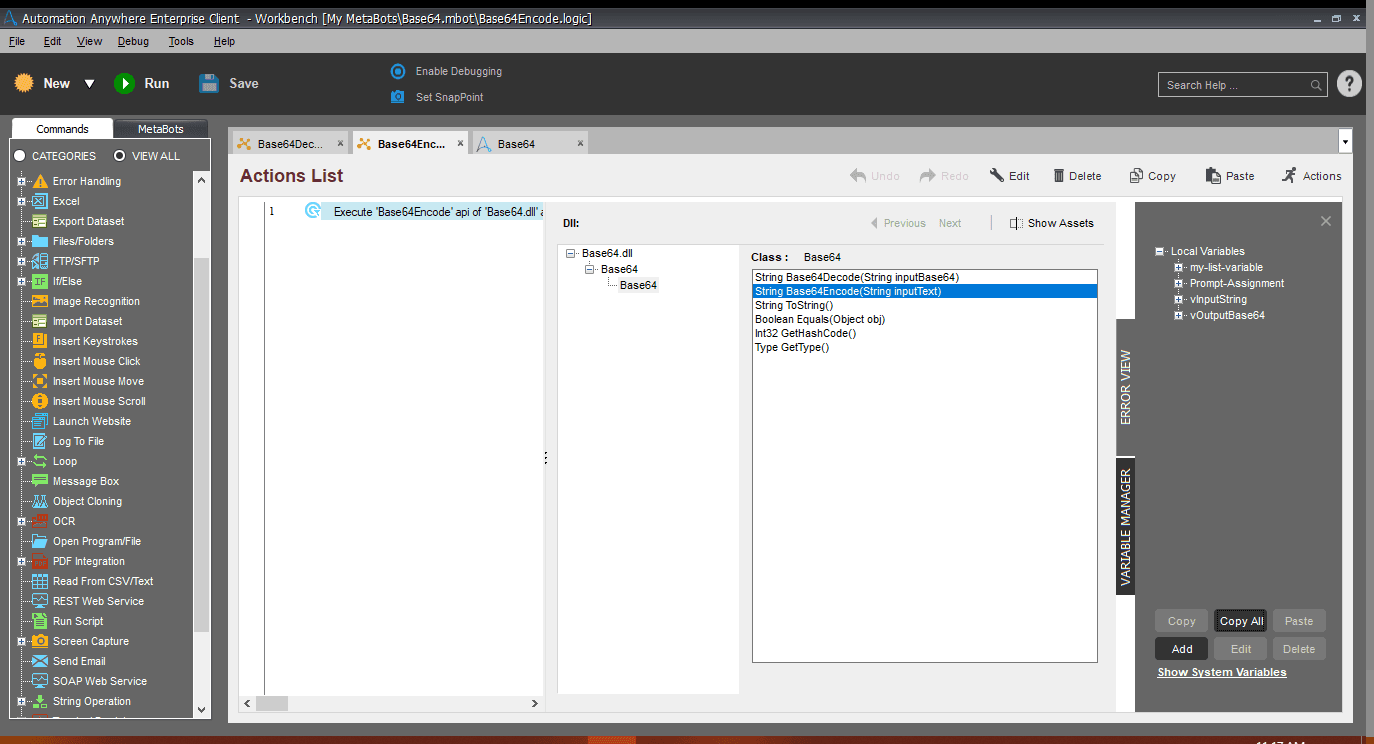1374x744 pixels.
Task: Switch to the MetaBots tab
Action: (160, 129)
